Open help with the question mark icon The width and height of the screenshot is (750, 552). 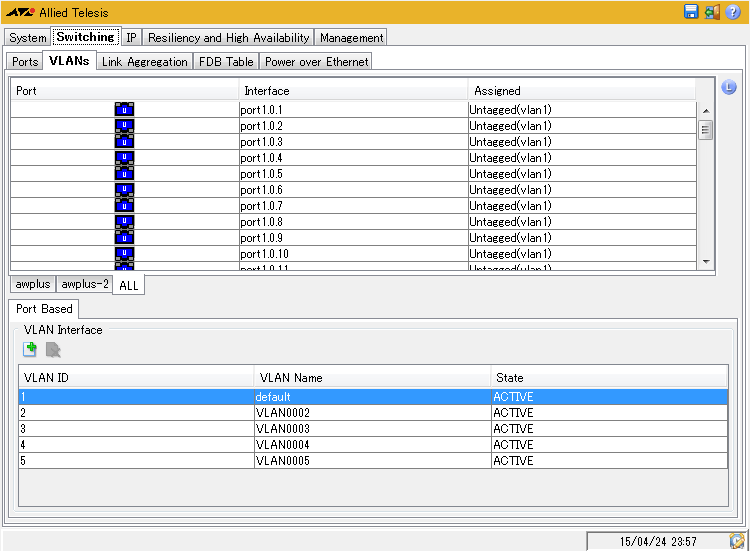coord(734,12)
